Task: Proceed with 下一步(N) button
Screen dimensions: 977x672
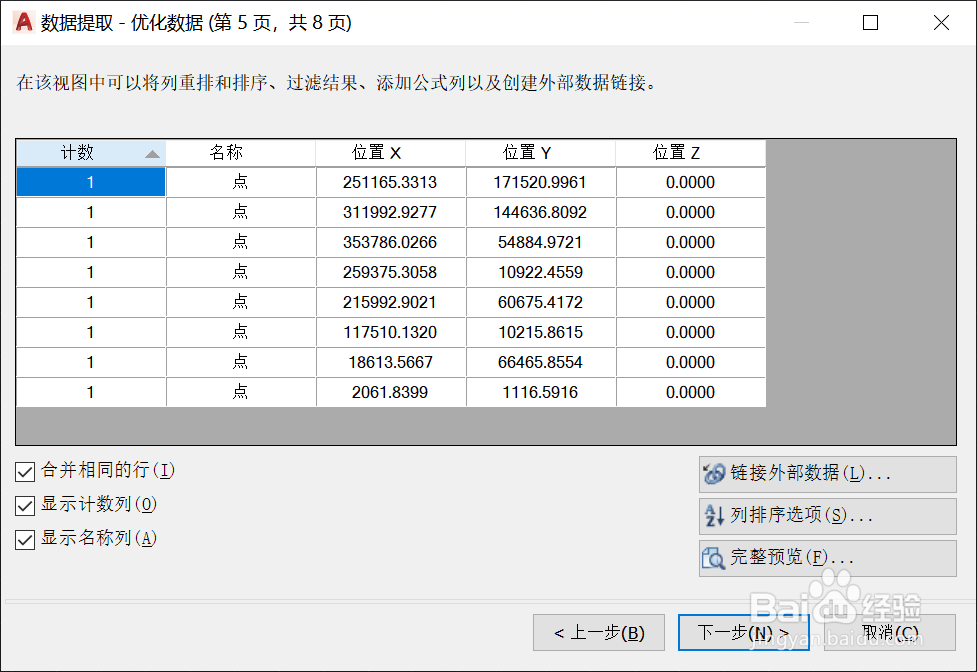Action: (743, 633)
